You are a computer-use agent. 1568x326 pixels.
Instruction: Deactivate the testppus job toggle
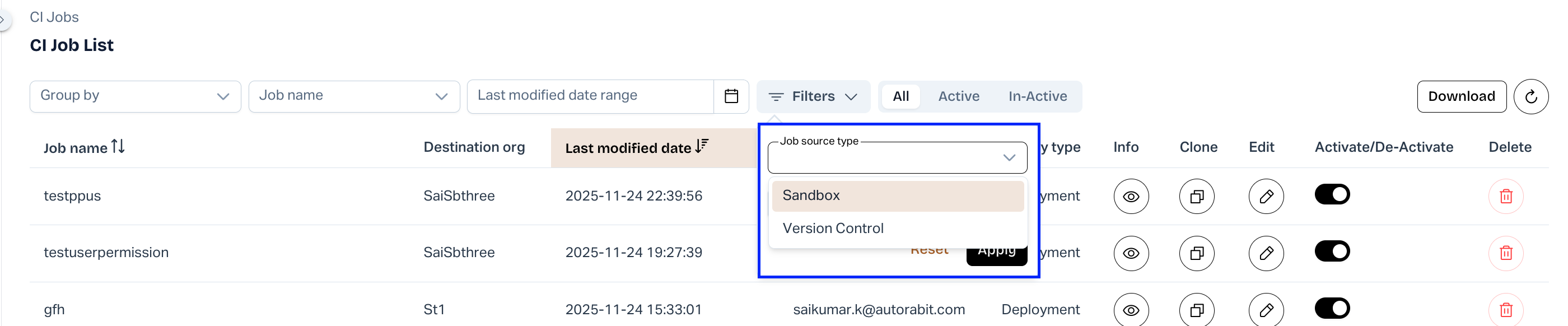(x=1332, y=194)
